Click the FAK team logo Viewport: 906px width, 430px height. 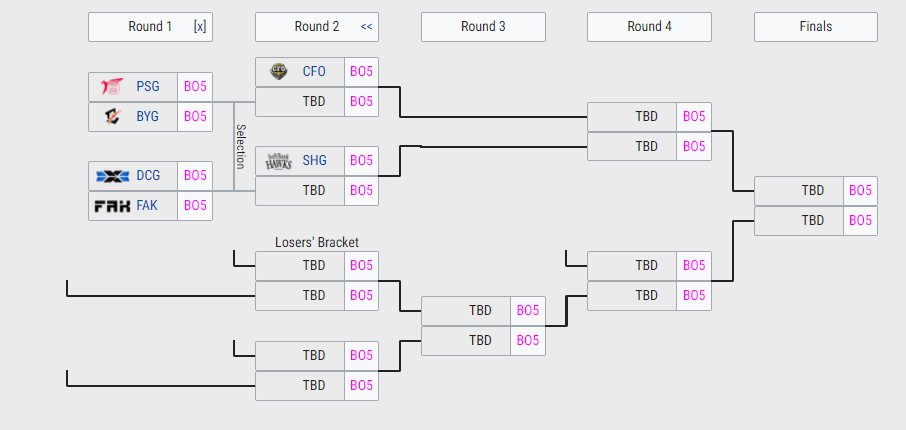[x=112, y=206]
